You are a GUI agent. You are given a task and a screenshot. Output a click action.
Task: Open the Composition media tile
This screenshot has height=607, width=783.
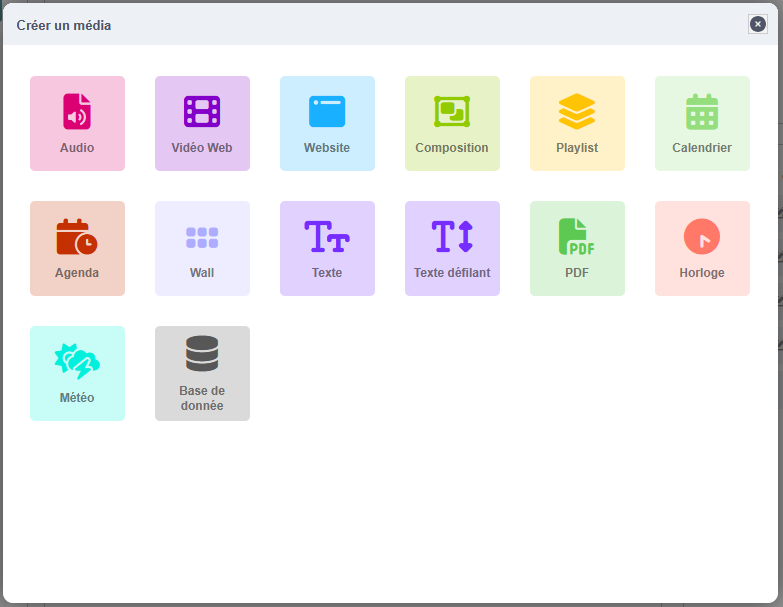452,123
